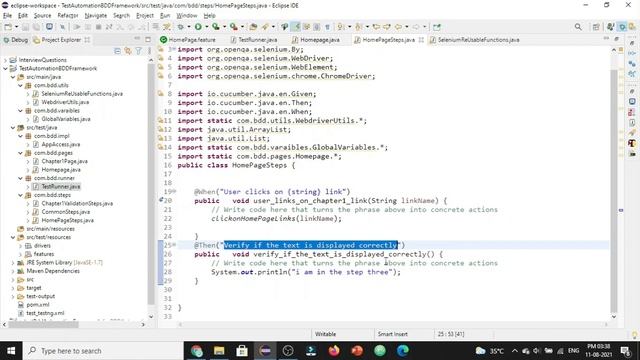The width and height of the screenshot is (640, 360).
Task: Click the Open Perspective icon
Action: (596, 27)
